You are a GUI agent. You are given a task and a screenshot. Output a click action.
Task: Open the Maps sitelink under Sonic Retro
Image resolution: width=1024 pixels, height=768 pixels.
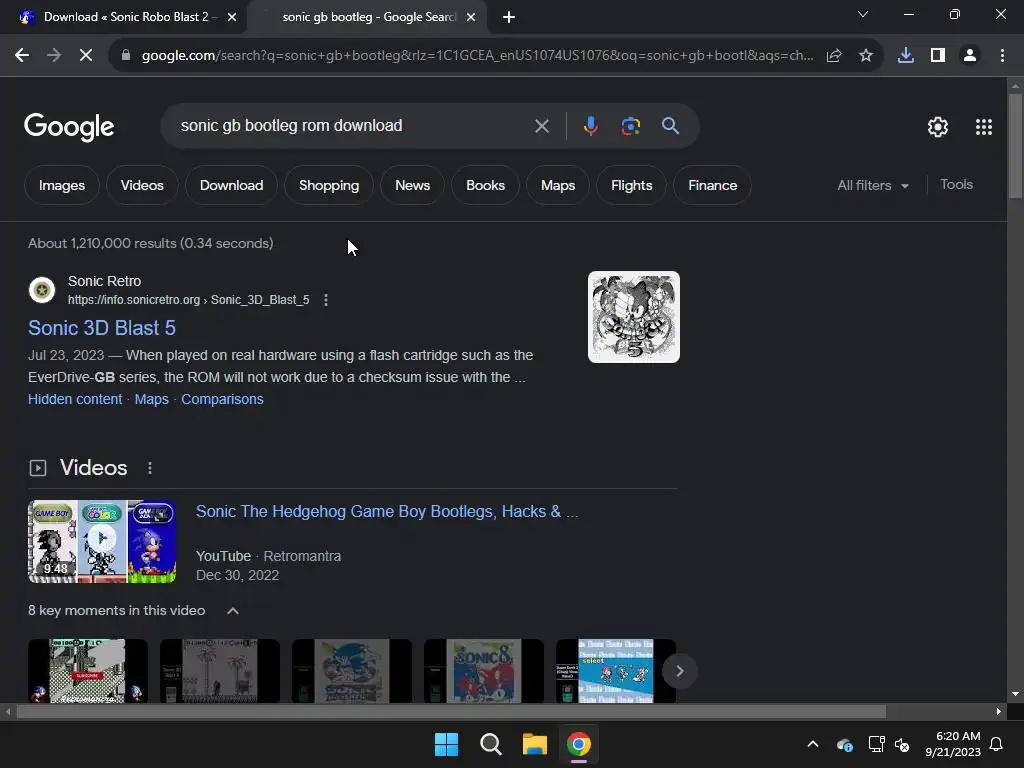[x=152, y=399]
